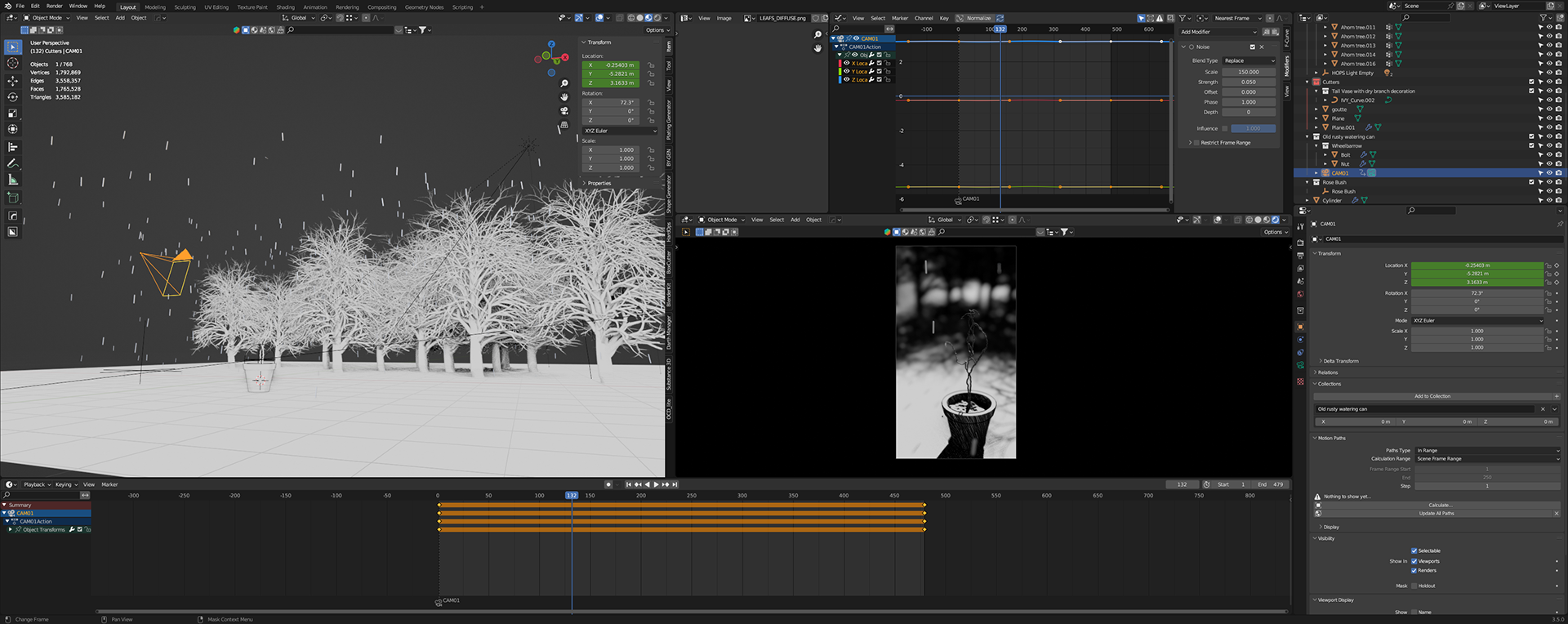This screenshot has height=624, width=1568.
Task: Activate the Measure tool
Action: [x=12, y=180]
